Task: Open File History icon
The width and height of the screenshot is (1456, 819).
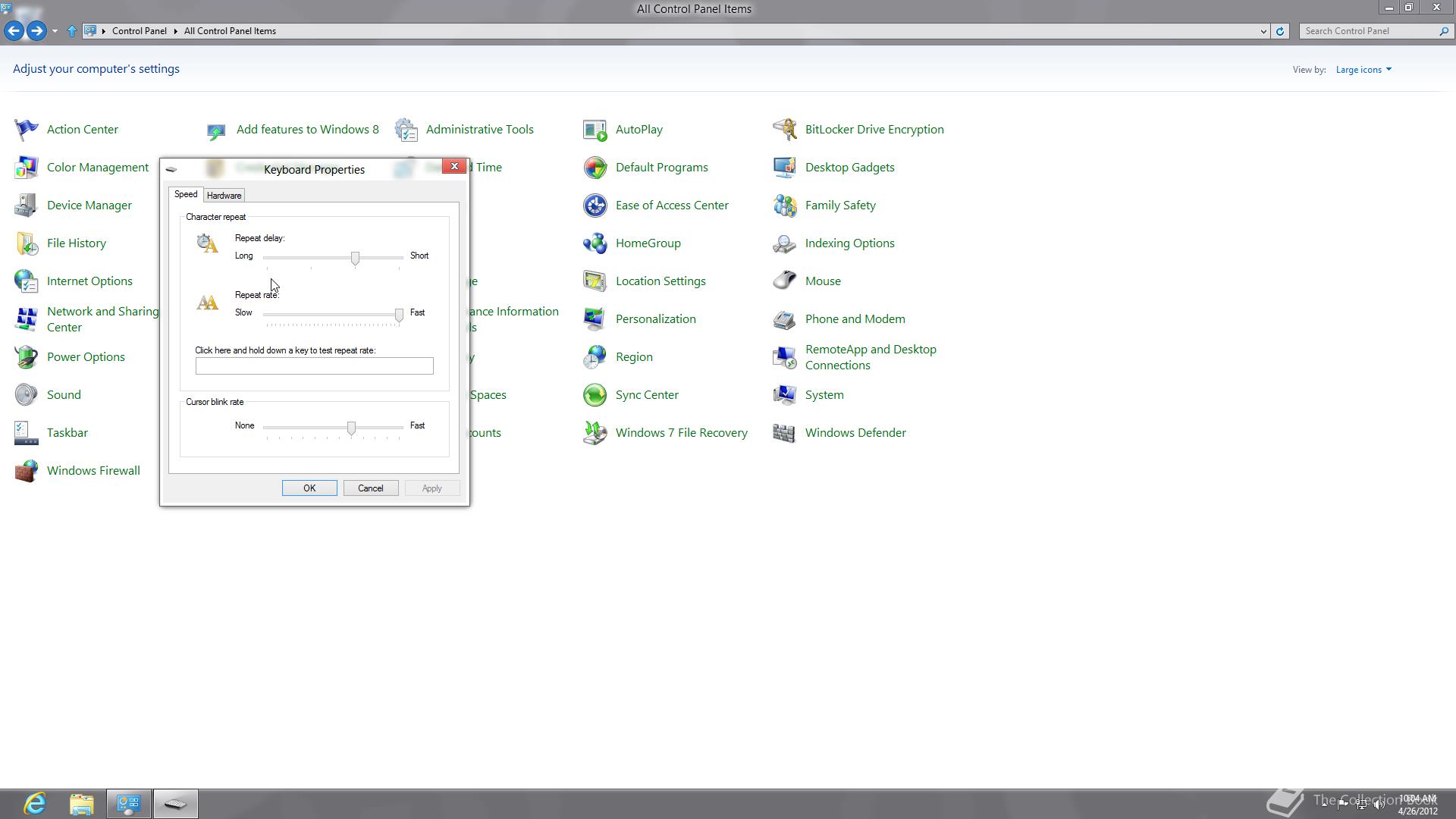Action: (26, 243)
